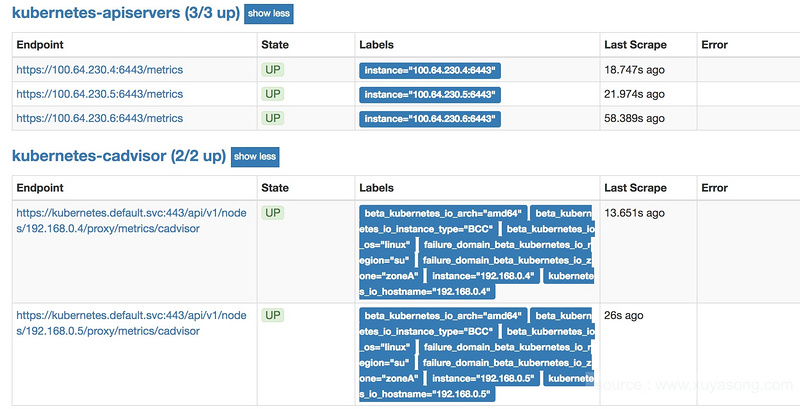Click the instance="192.168.0.4" label badge
800x409 pixels.
point(483,275)
